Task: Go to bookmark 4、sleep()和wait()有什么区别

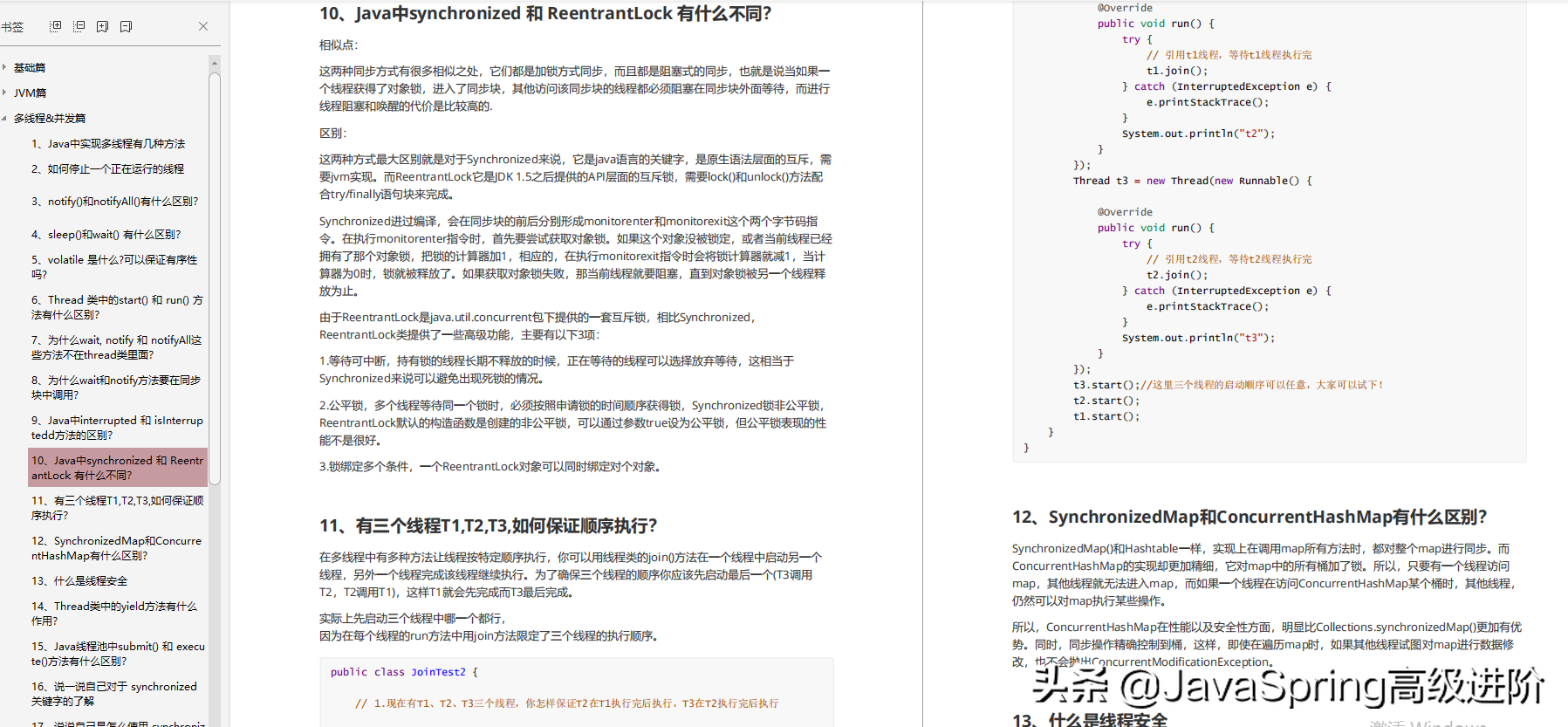Action: tap(106, 234)
